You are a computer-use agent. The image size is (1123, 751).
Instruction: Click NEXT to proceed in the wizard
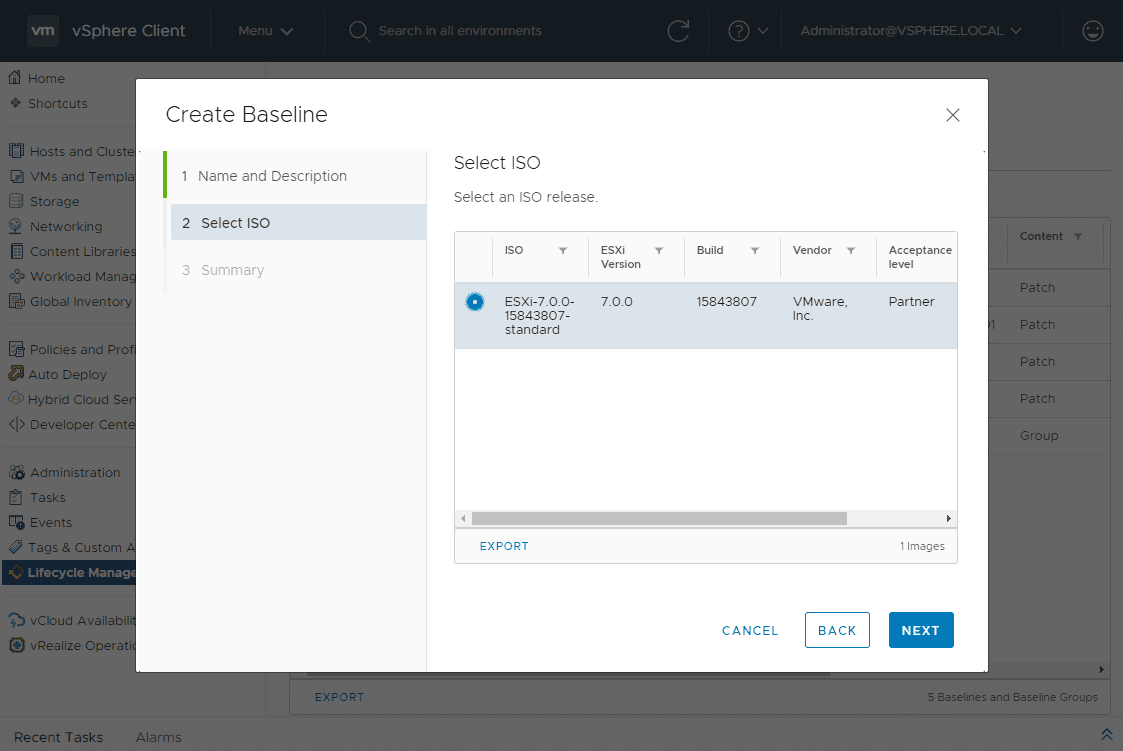(920, 630)
